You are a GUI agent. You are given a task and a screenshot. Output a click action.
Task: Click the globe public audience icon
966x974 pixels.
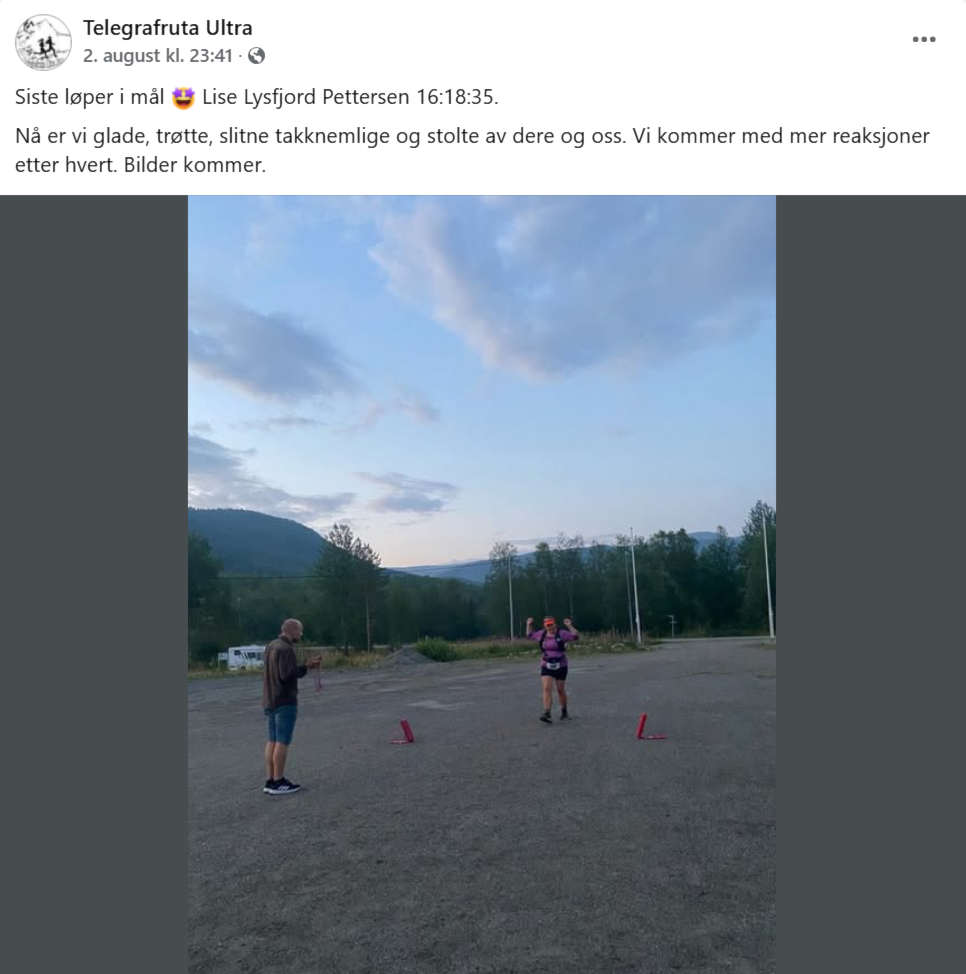(256, 56)
